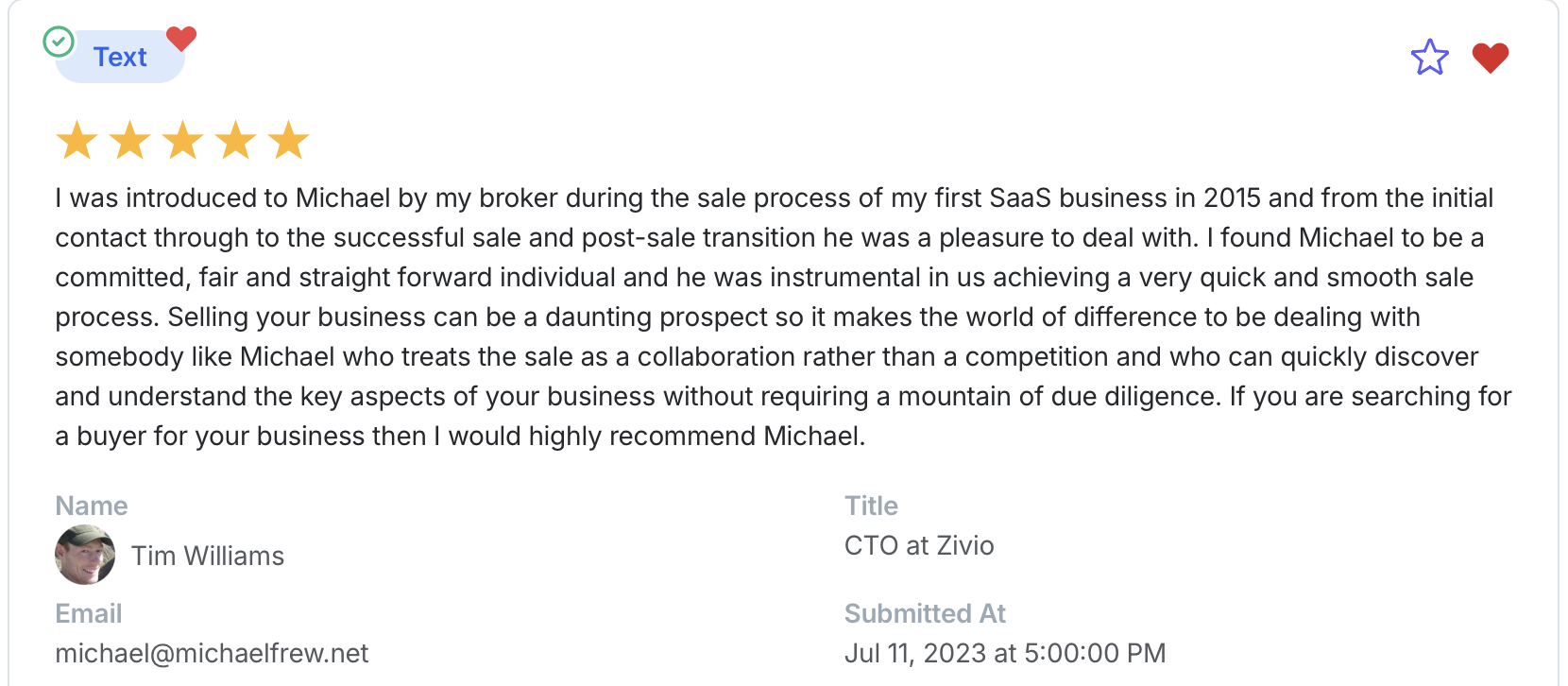The height and width of the screenshot is (686, 1568).
Task: Click the fifth gold rating star
Action: pyautogui.click(x=288, y=141)
